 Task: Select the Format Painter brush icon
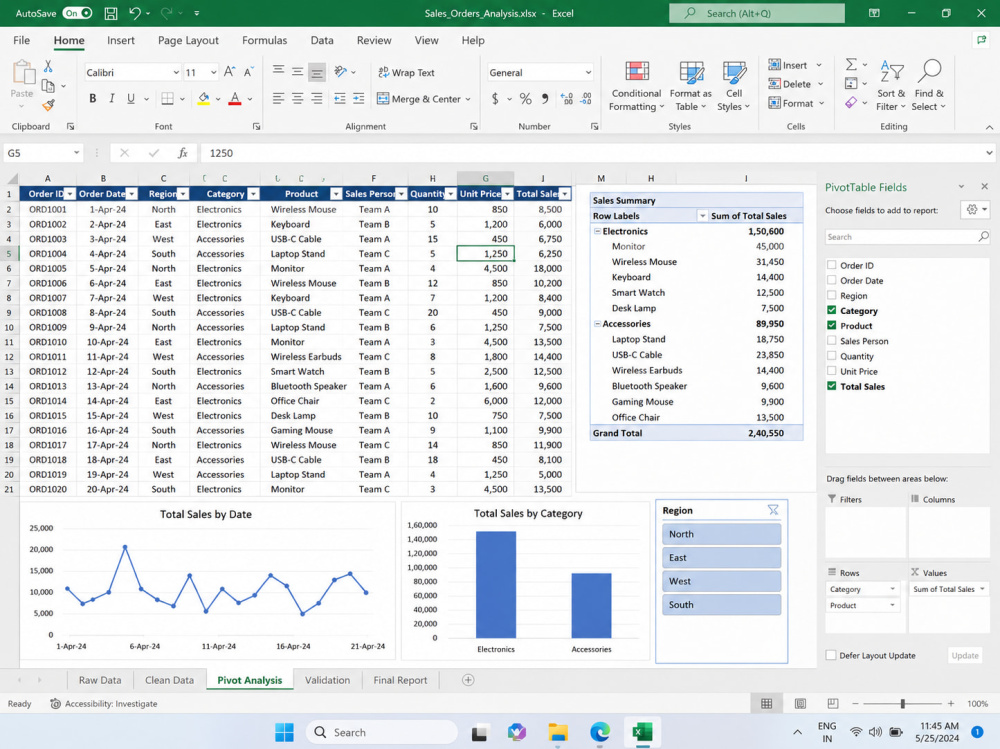48,105
